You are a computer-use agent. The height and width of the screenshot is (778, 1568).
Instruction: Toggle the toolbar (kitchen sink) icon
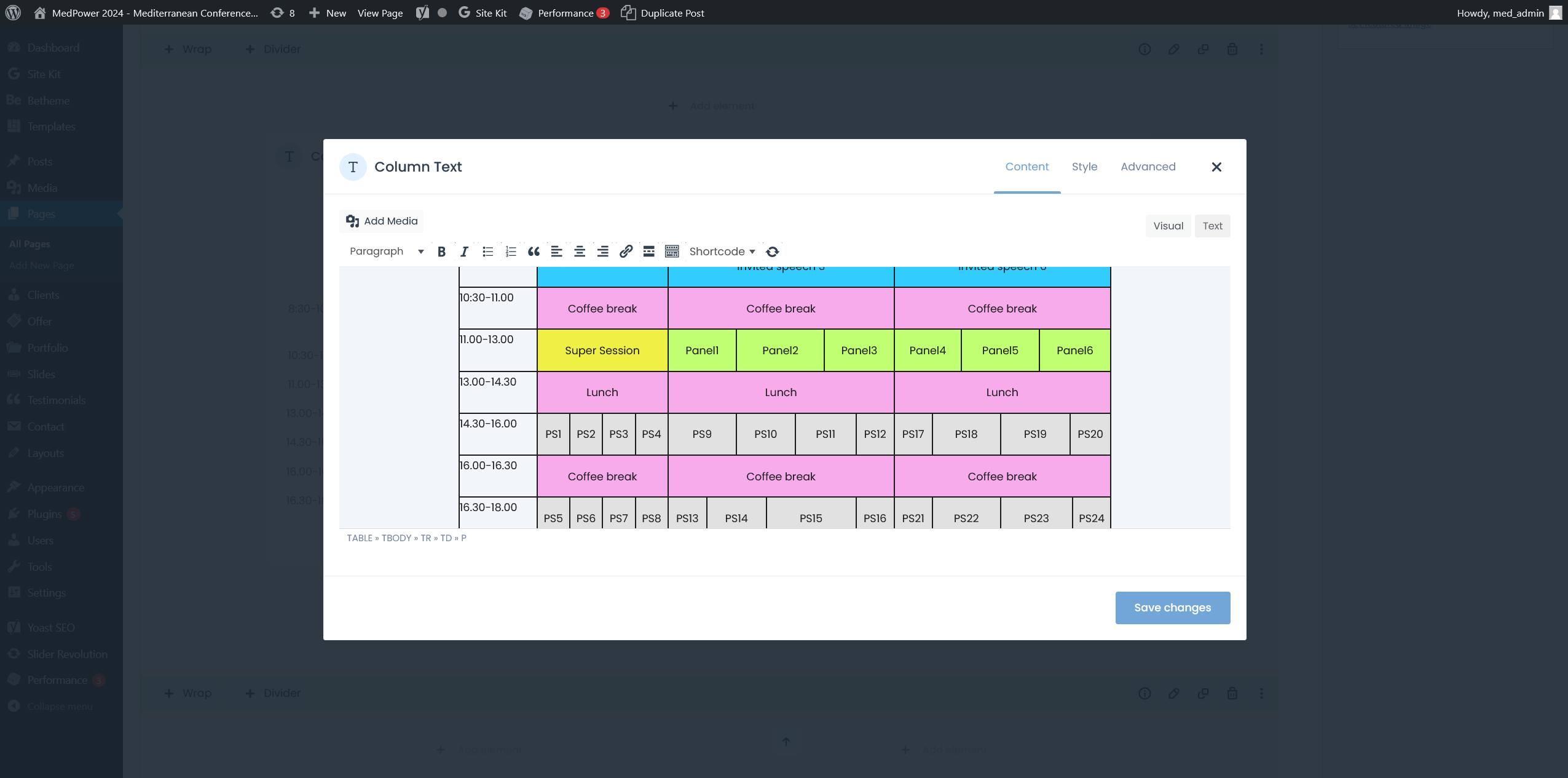coord(672,252)
